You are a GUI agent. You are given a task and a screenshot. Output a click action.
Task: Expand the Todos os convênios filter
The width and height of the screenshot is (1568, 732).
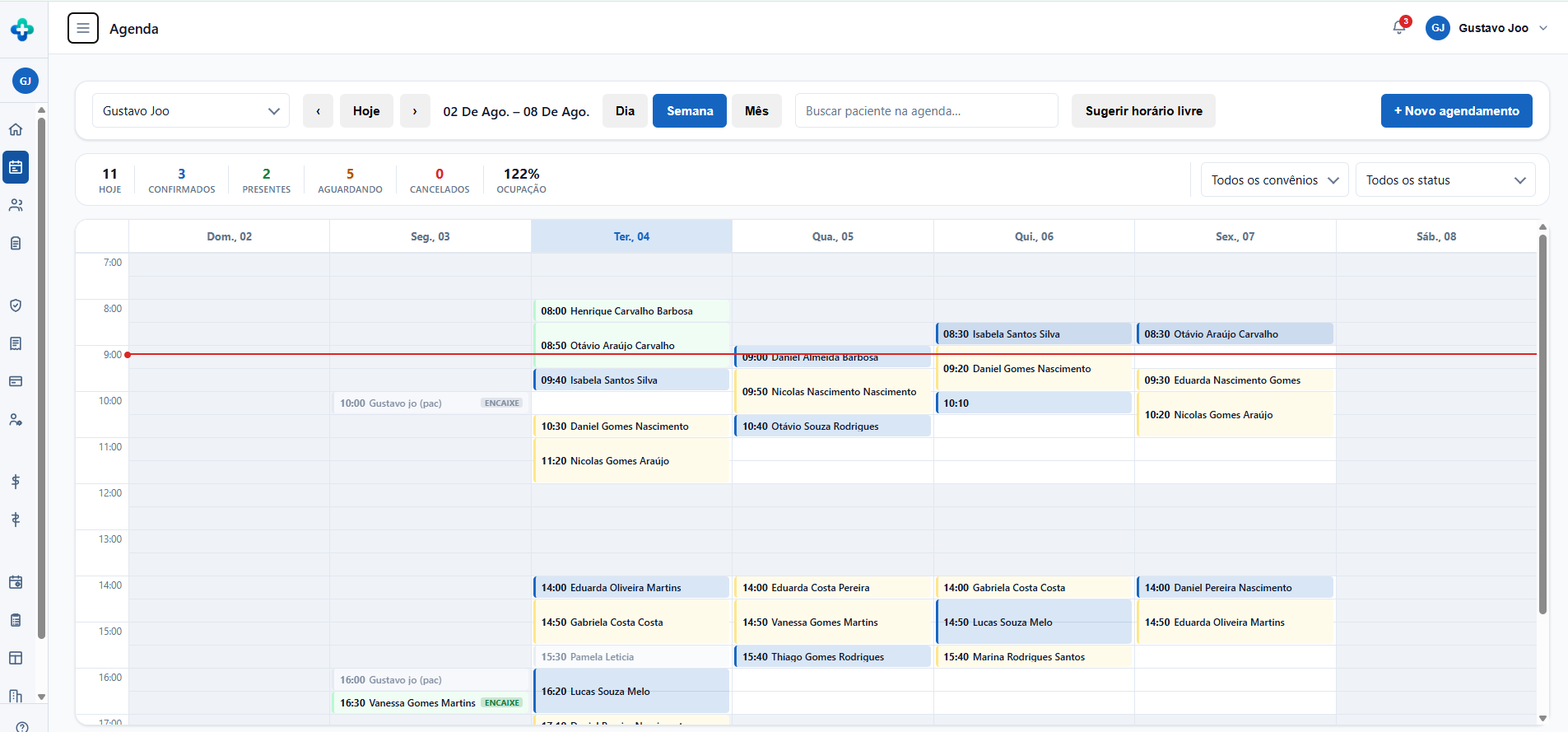pos(1275,180)
